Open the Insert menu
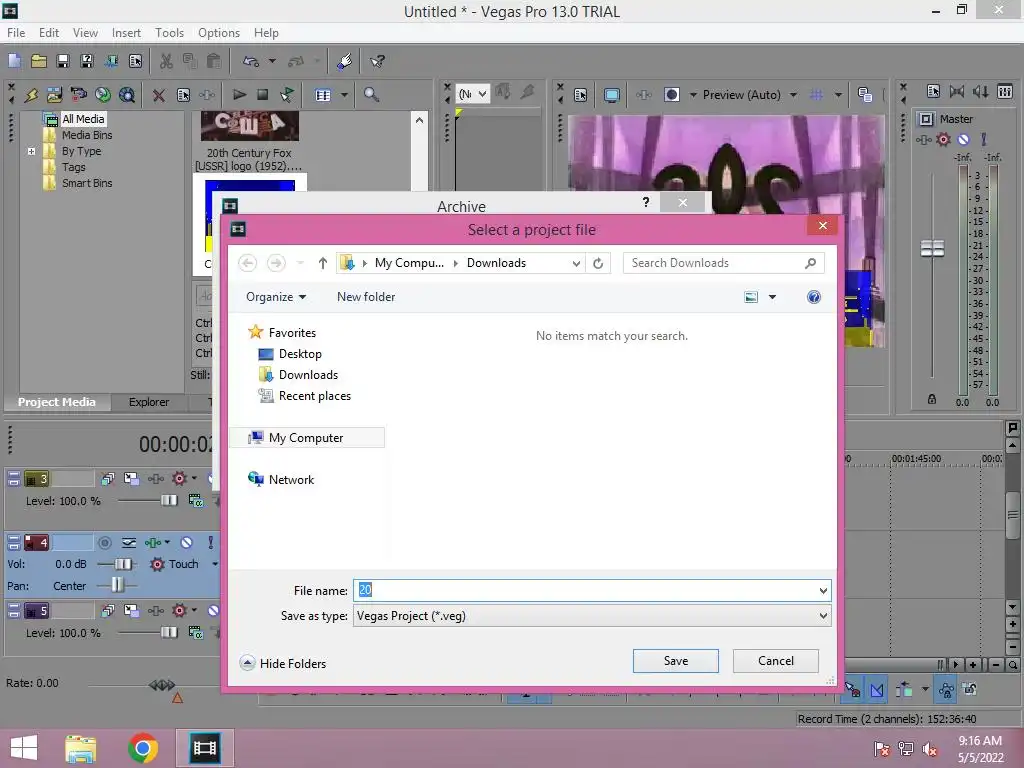1024x768 pixels. (x=126, y=33)
